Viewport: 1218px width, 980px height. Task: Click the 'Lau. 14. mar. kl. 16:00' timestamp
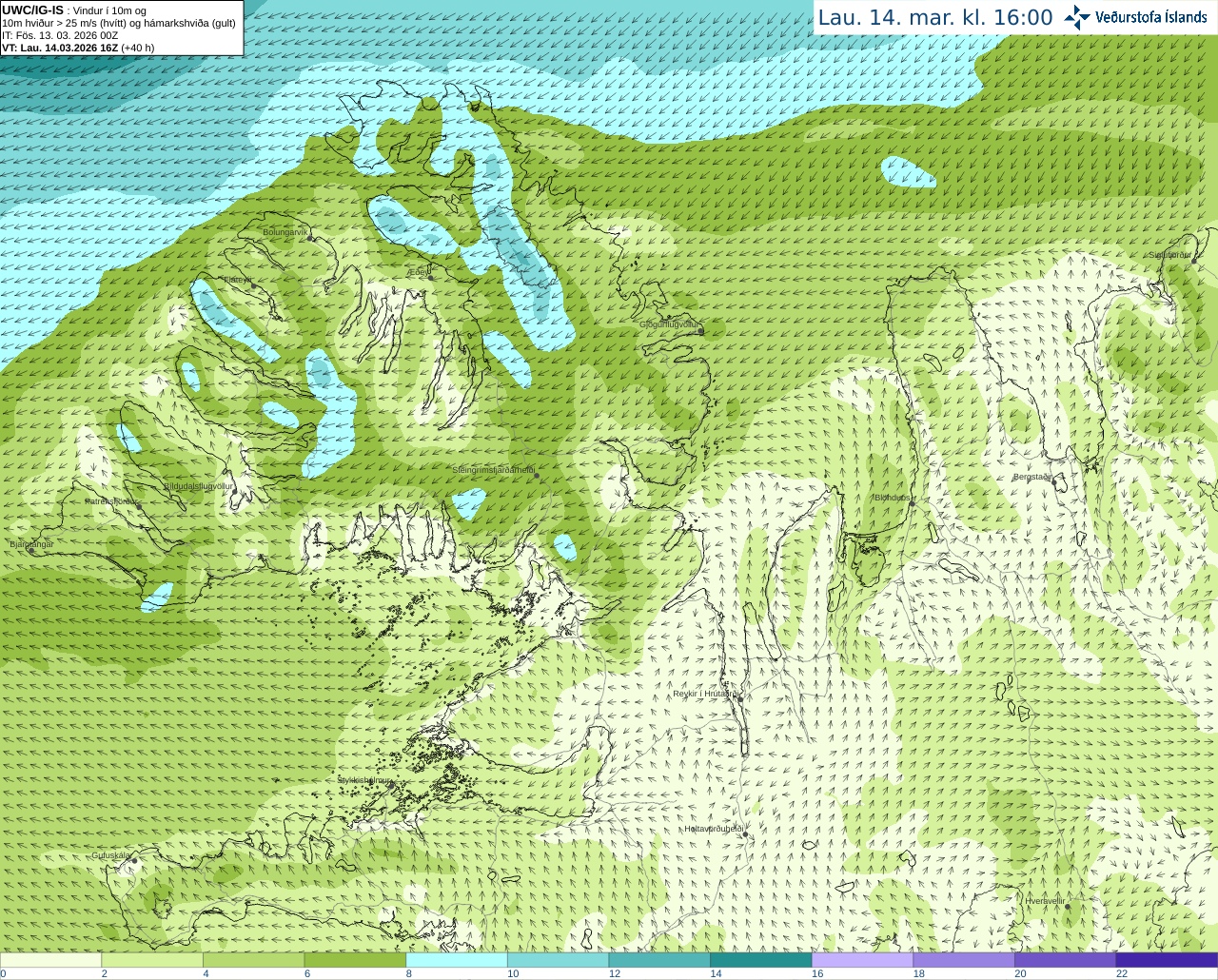coord(935,17)
